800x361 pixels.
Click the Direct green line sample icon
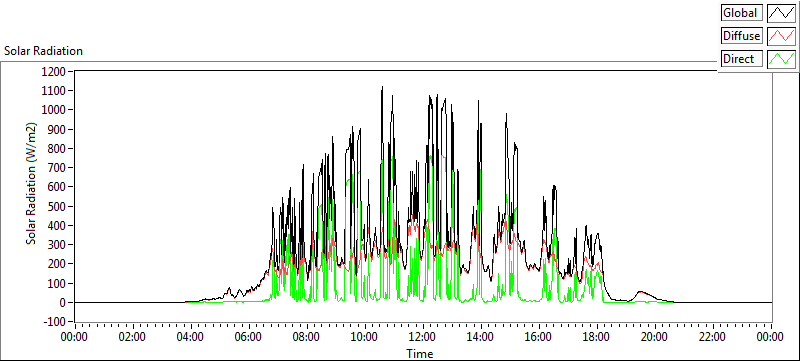782,59
